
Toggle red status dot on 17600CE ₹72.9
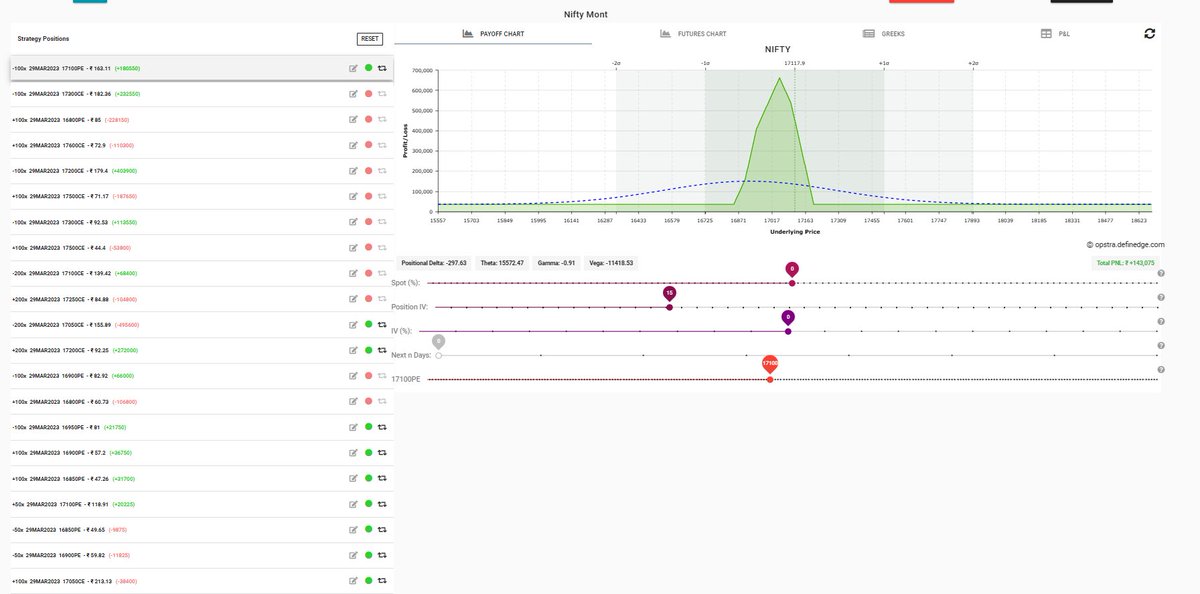click(x=368, y=145)
